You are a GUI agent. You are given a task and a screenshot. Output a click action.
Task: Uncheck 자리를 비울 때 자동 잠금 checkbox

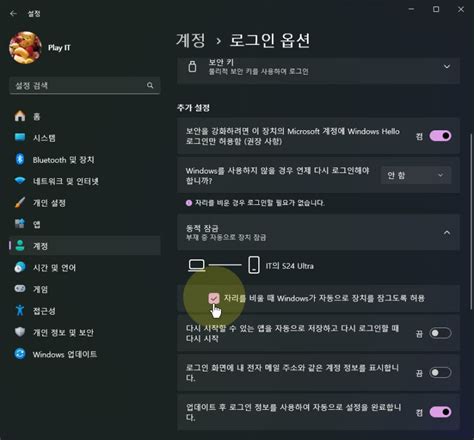point(214,298)
